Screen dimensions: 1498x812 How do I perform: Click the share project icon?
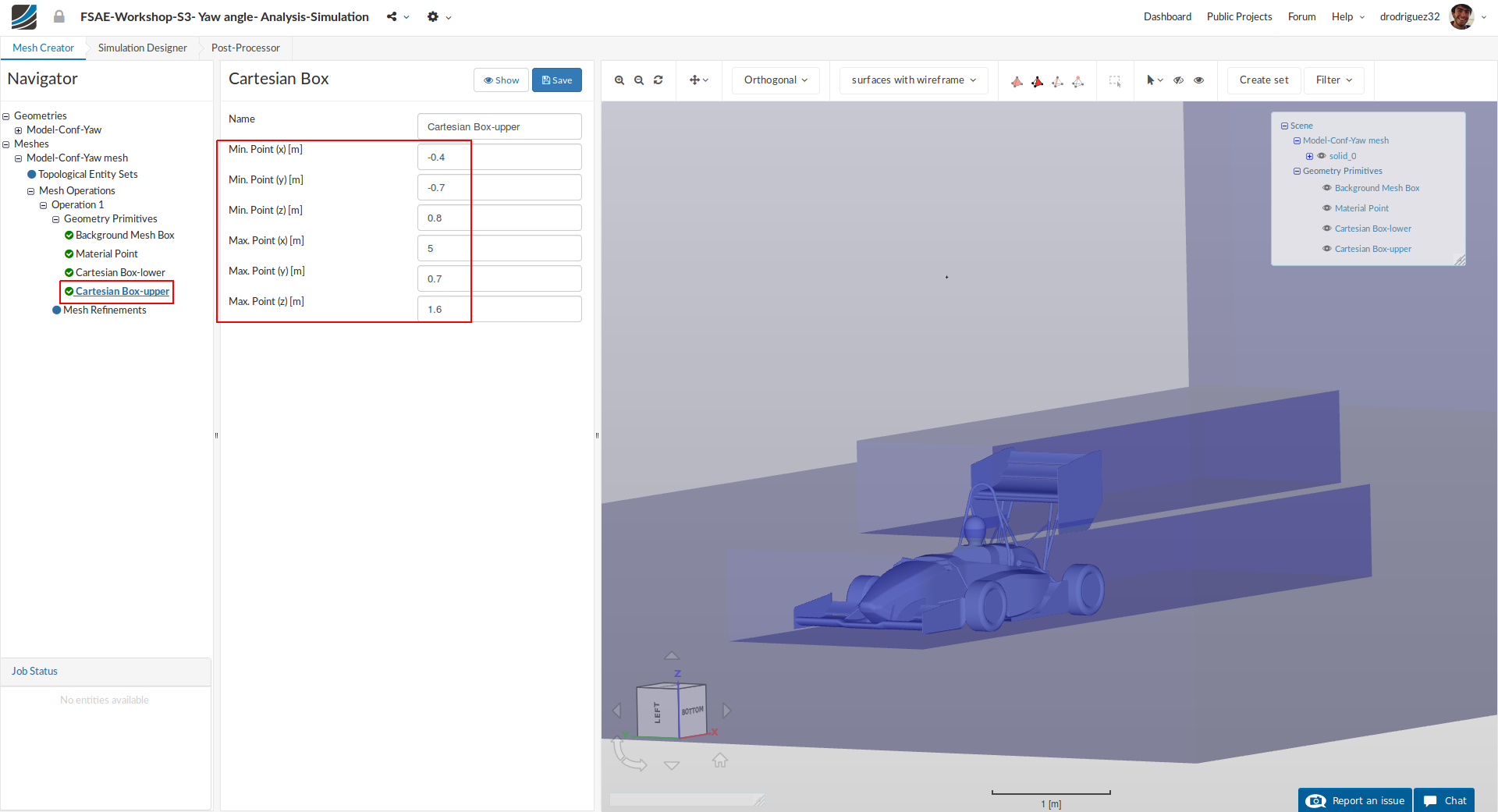click(x=392, y=16)
